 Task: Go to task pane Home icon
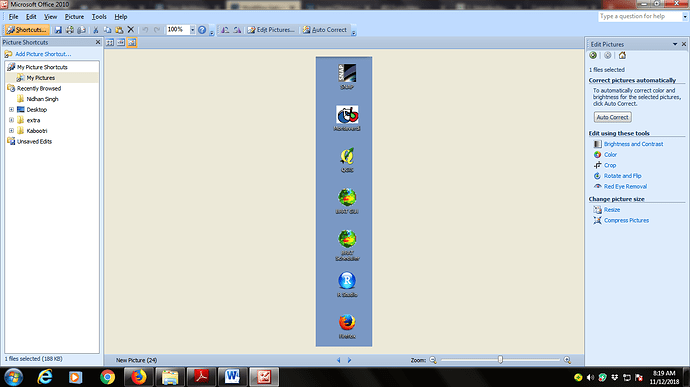pyautogui.click(x=622, y=55)
